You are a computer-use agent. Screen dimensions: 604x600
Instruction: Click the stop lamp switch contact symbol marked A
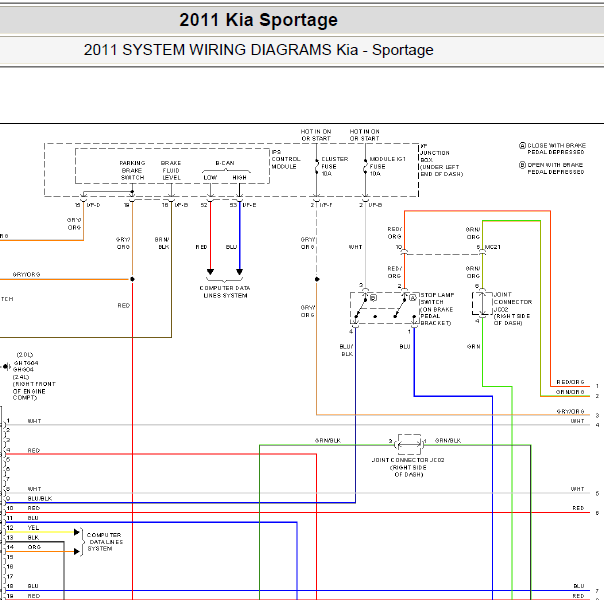tap(413, 298)
